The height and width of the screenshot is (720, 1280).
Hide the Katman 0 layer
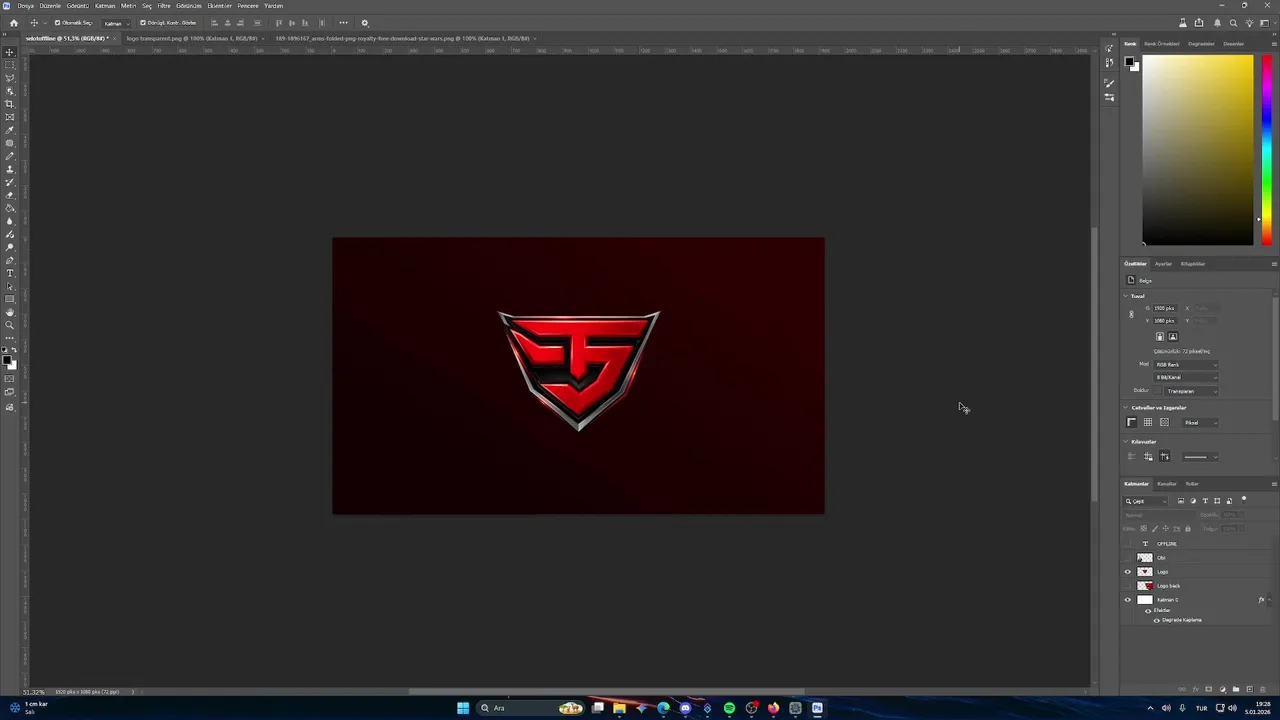coord(1128,600)
